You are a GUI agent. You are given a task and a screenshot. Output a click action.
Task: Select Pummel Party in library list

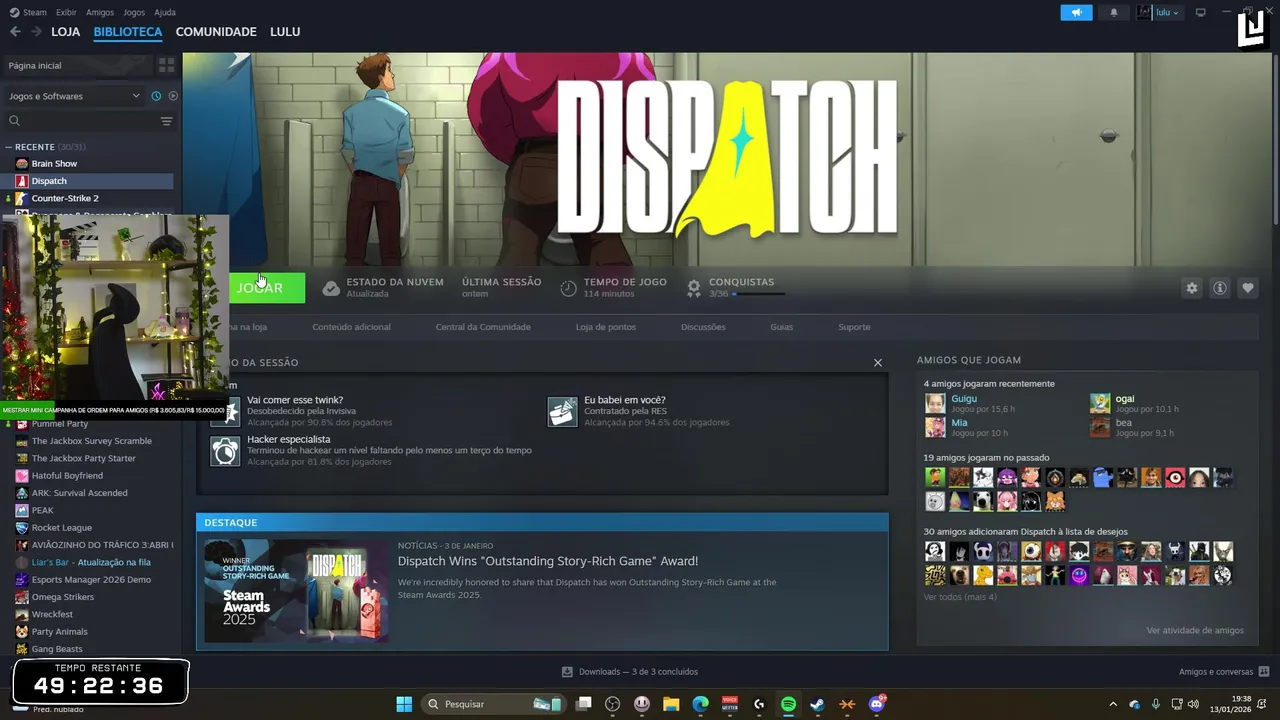[60, 424]
